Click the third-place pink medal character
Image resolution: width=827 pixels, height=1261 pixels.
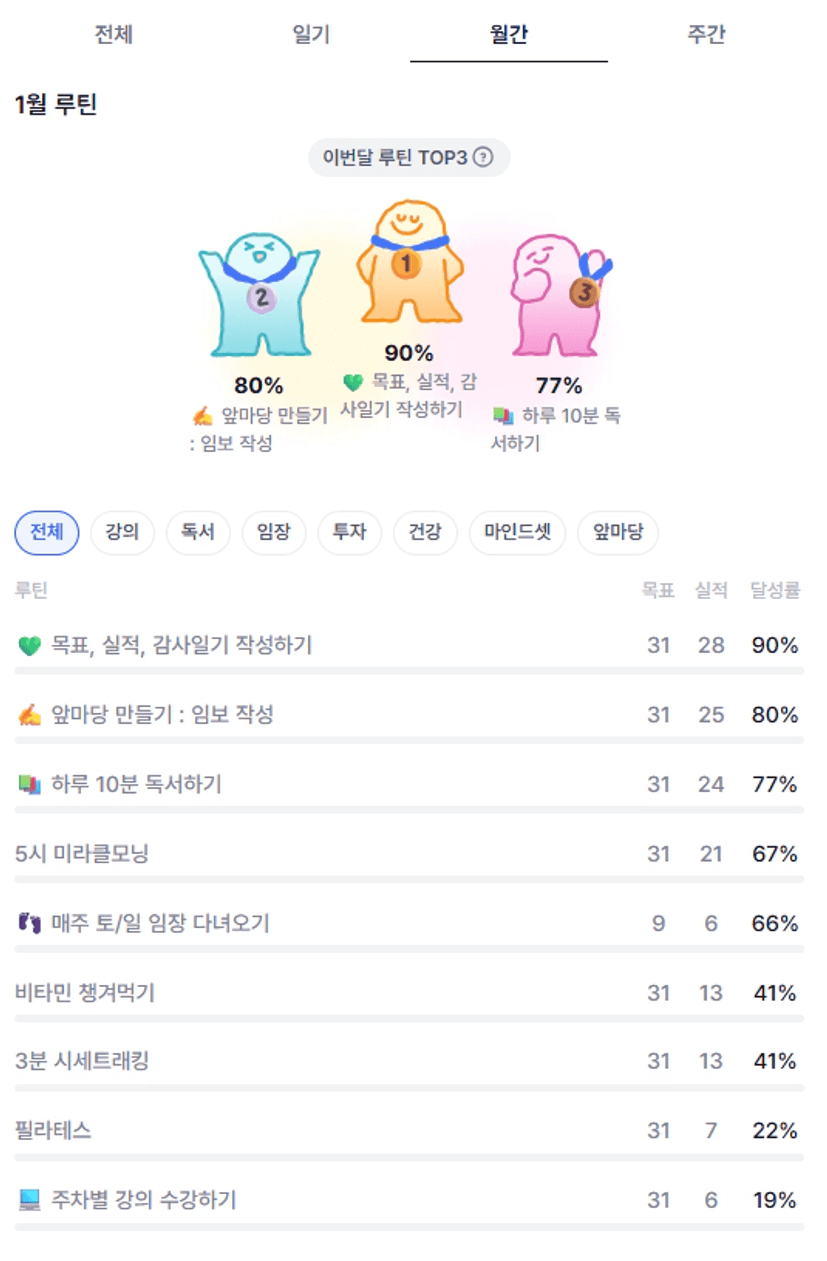(x=557, y=295)
